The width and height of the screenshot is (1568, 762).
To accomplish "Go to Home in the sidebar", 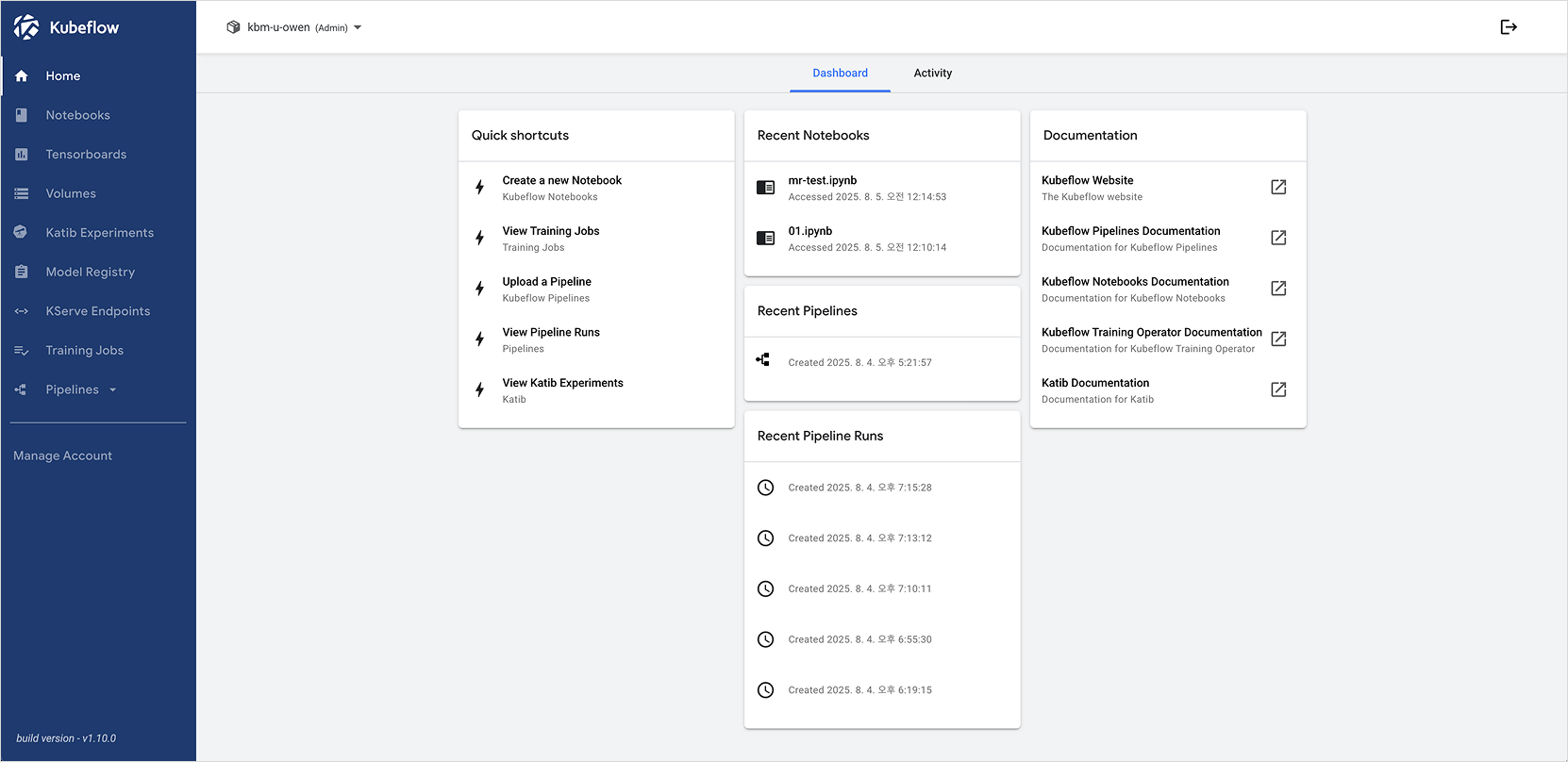I will click(x=98, y=76).
